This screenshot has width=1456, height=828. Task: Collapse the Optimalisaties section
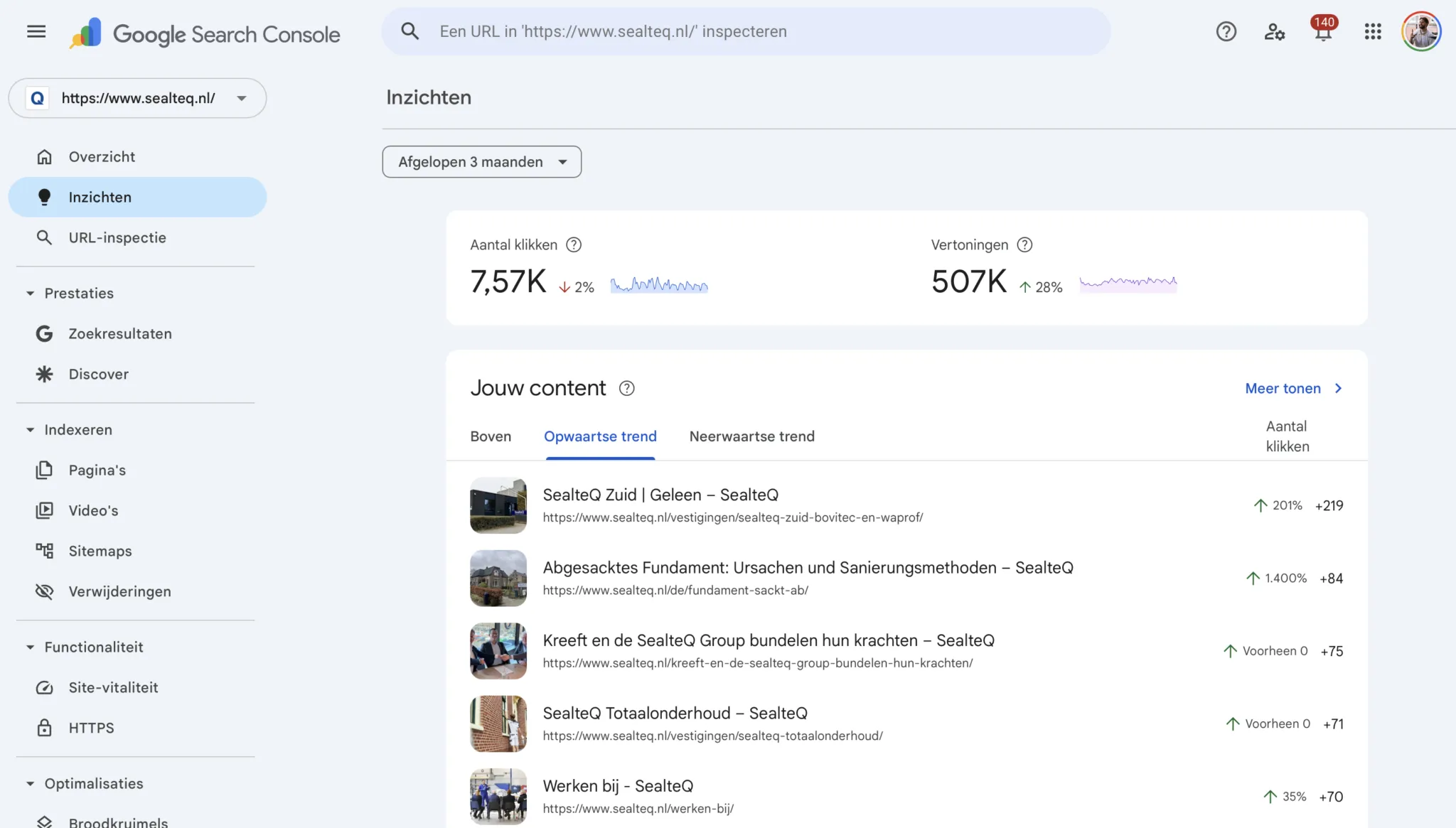pos(30,783)
